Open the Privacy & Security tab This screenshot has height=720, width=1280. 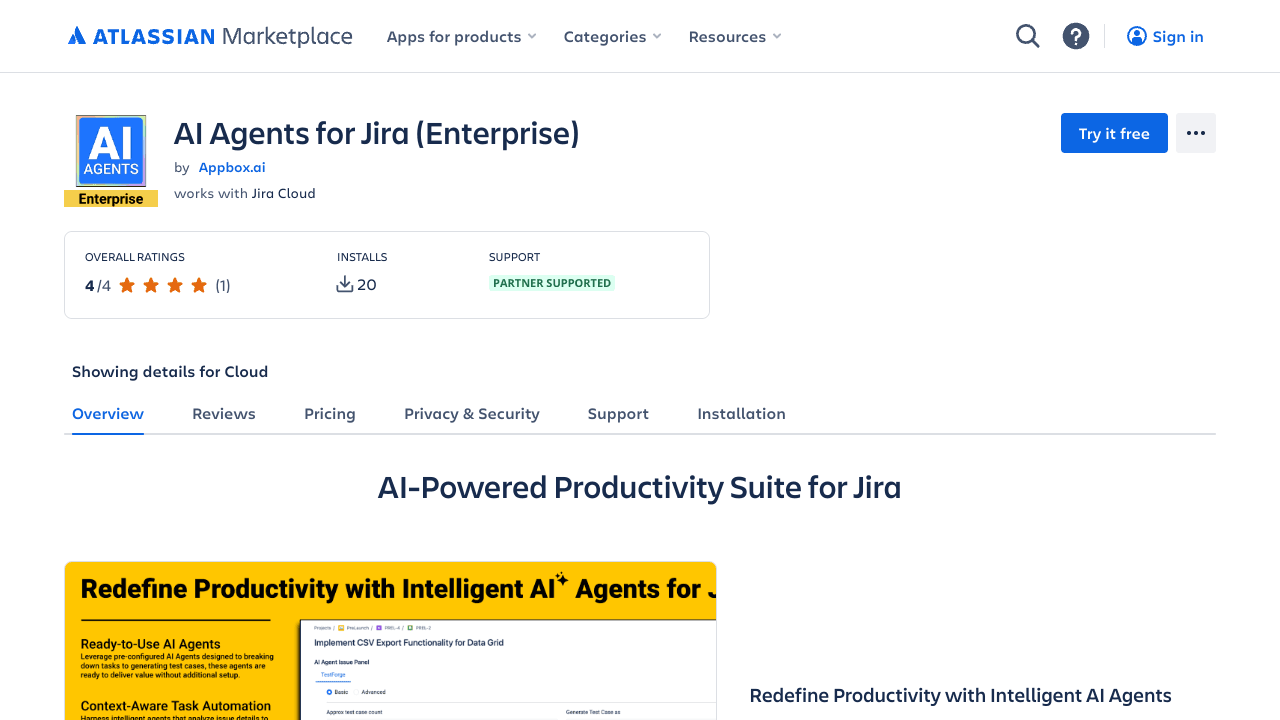[x=472, y=413]
